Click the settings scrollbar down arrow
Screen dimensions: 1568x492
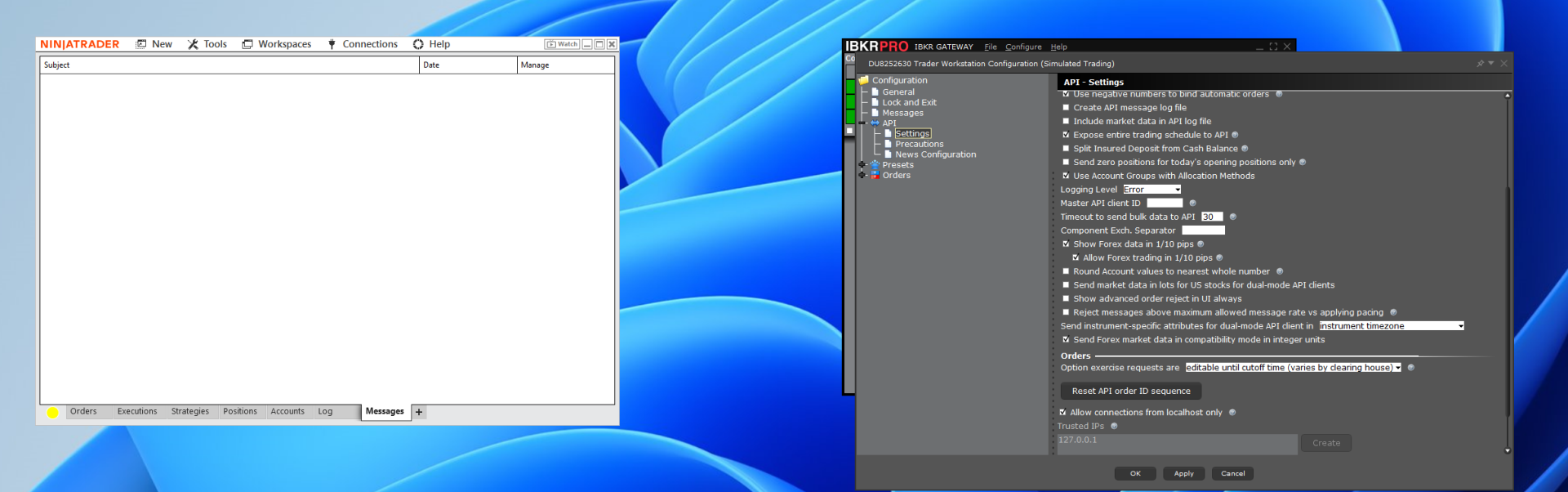coord(1508,450)
